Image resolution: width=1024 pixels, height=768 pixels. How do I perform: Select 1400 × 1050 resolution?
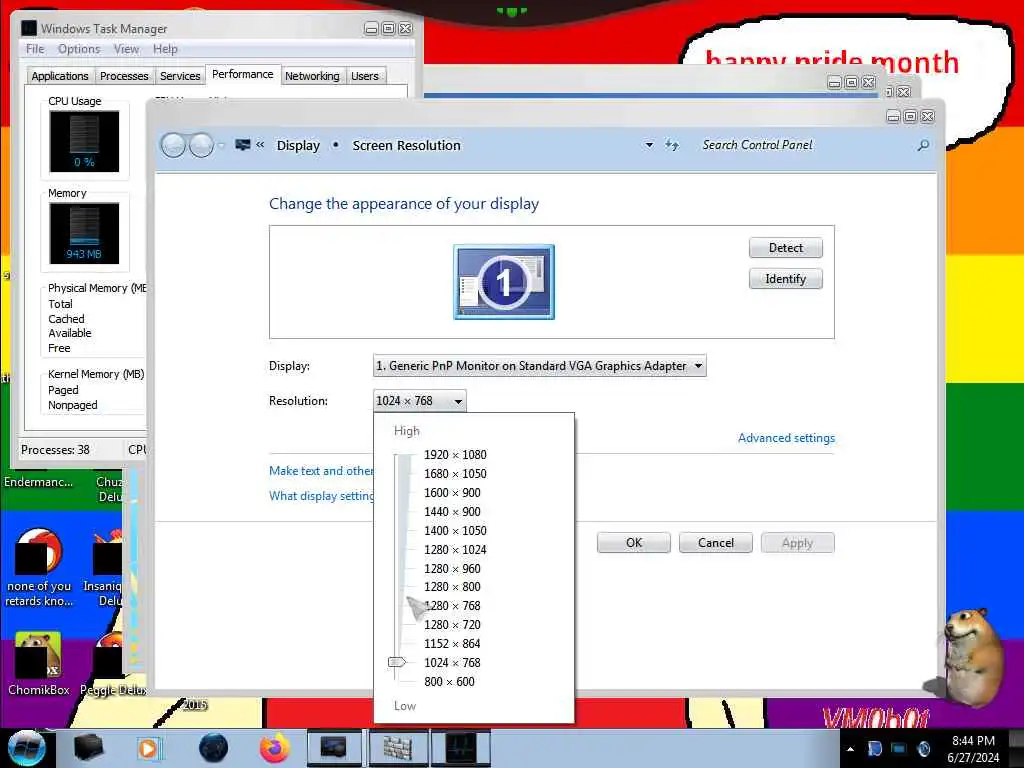tap(455, 530)
